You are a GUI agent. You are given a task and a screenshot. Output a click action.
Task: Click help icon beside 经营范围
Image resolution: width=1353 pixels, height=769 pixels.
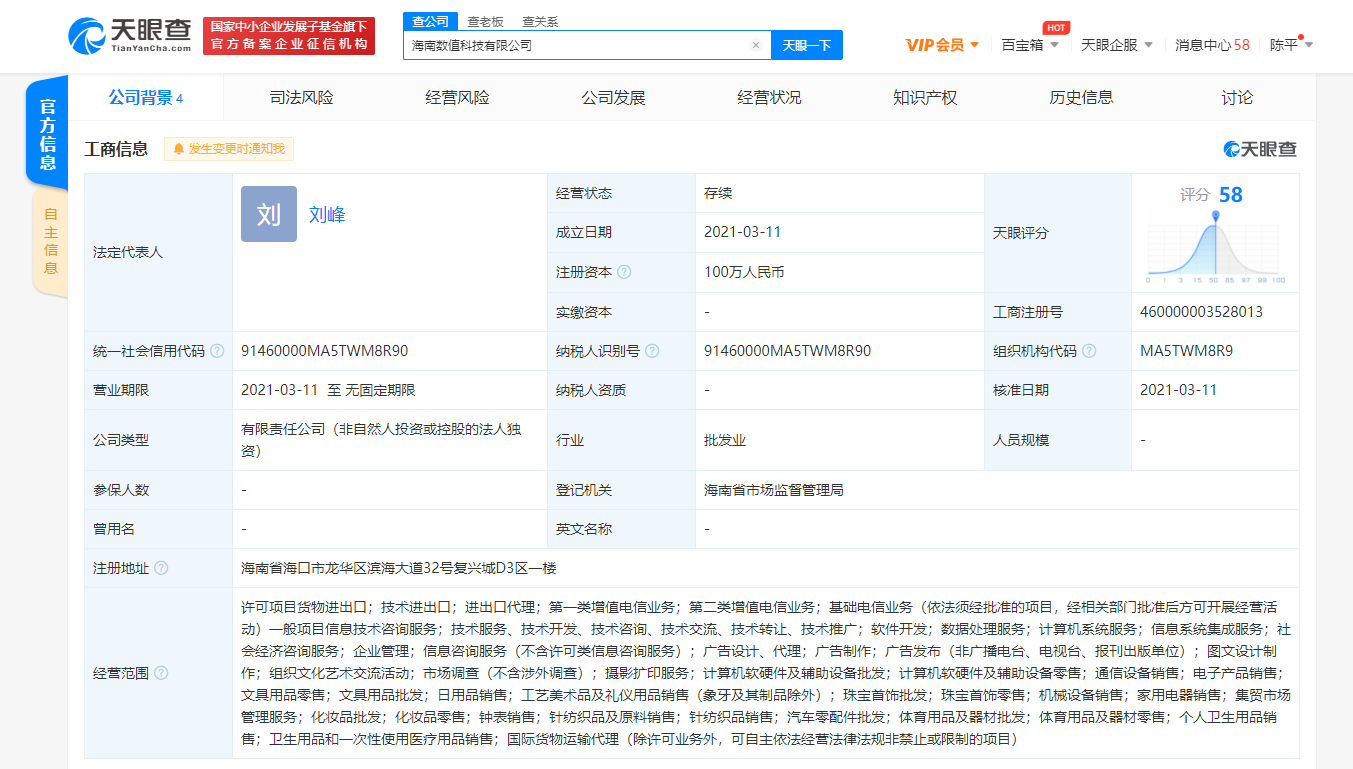point(161,673)
